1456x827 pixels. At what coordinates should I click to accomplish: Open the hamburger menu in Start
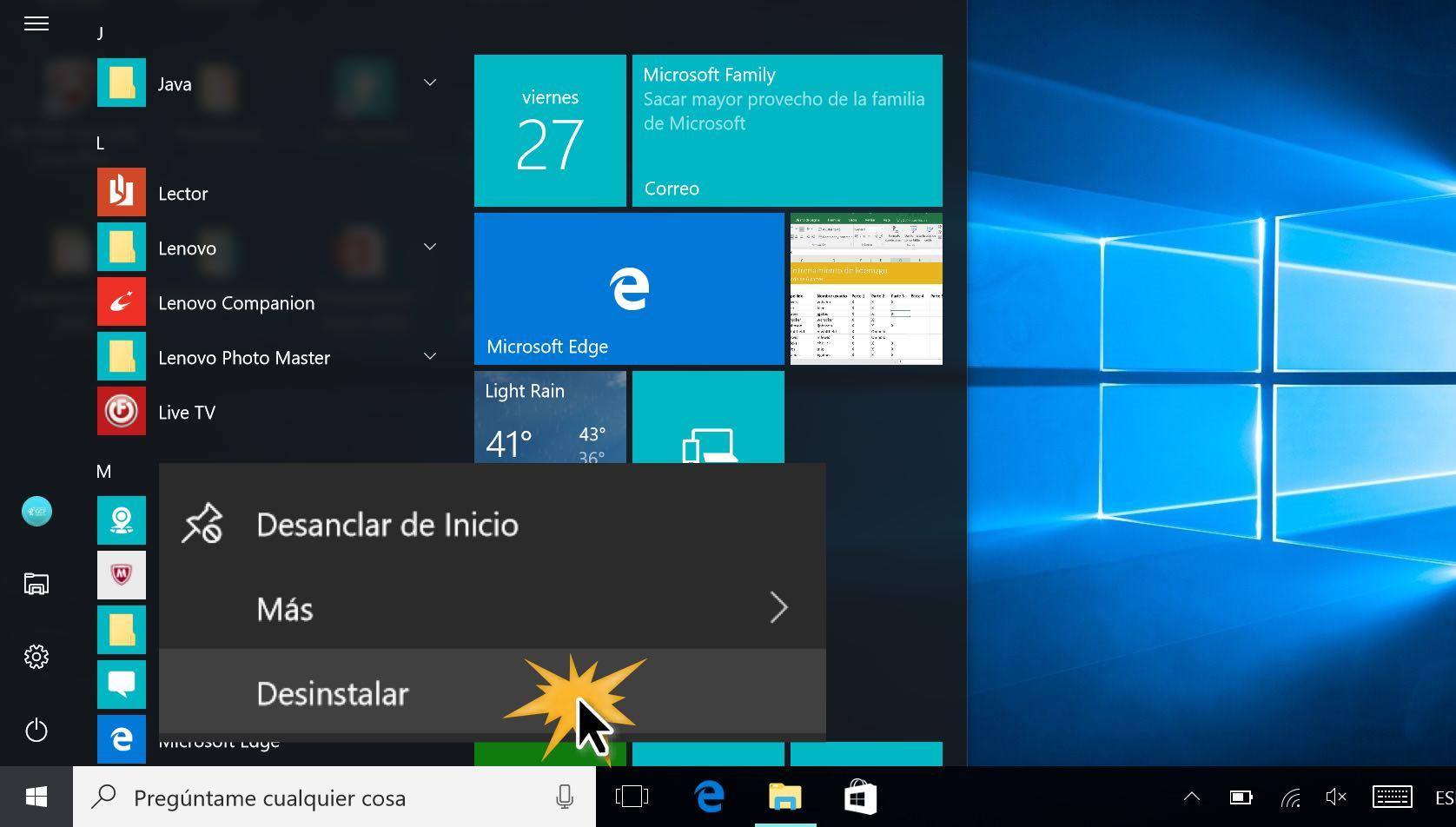tap(36, 23)
